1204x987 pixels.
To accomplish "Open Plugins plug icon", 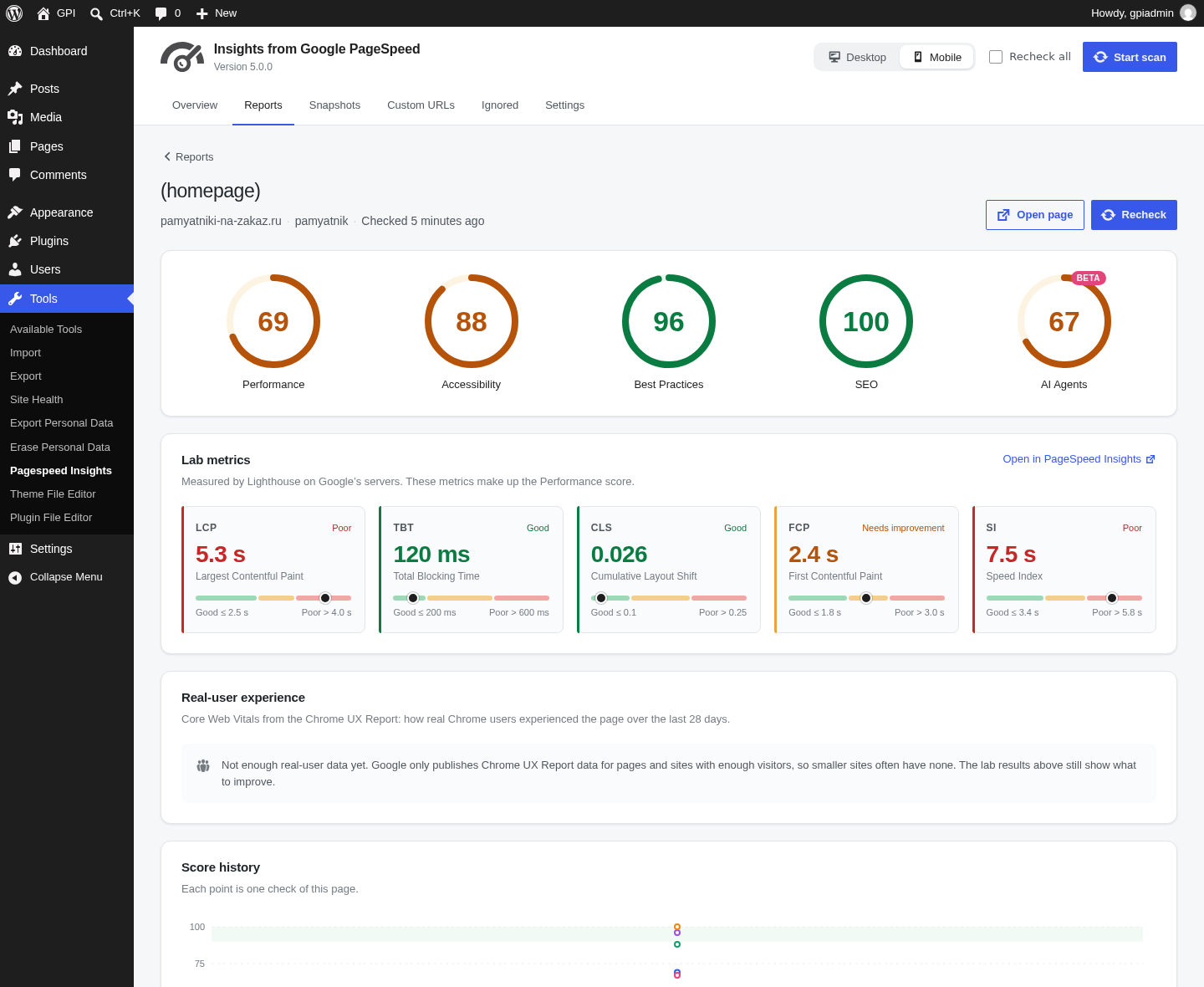I will pos(15,241).
